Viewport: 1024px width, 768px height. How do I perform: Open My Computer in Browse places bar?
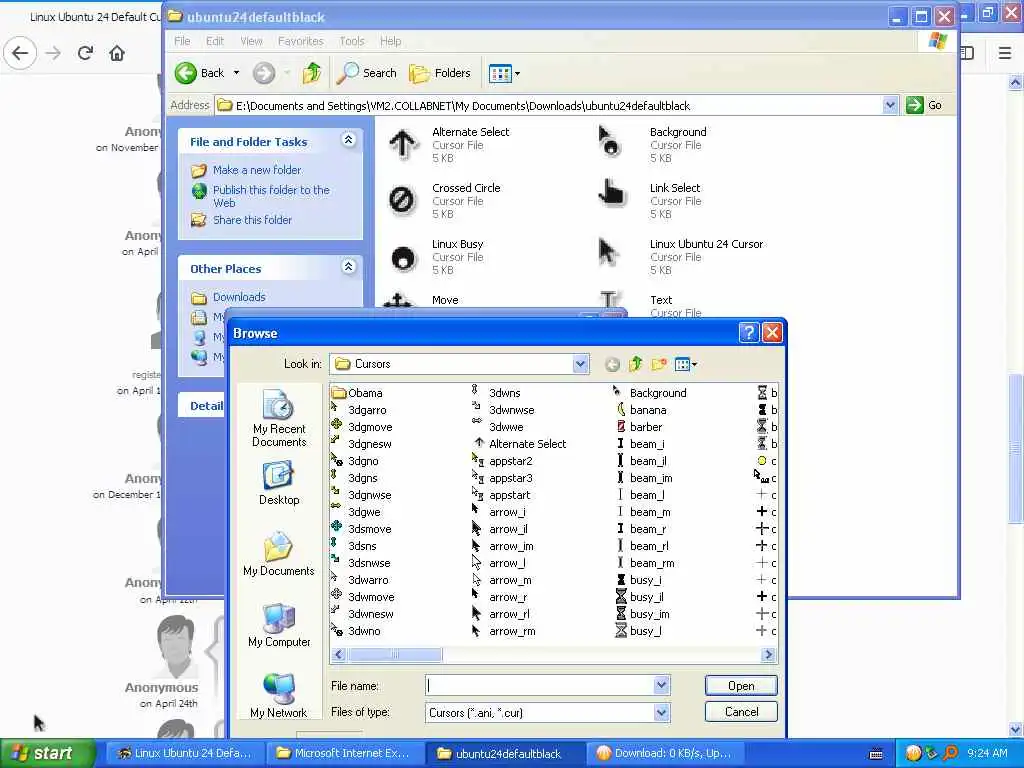point(279,625)
